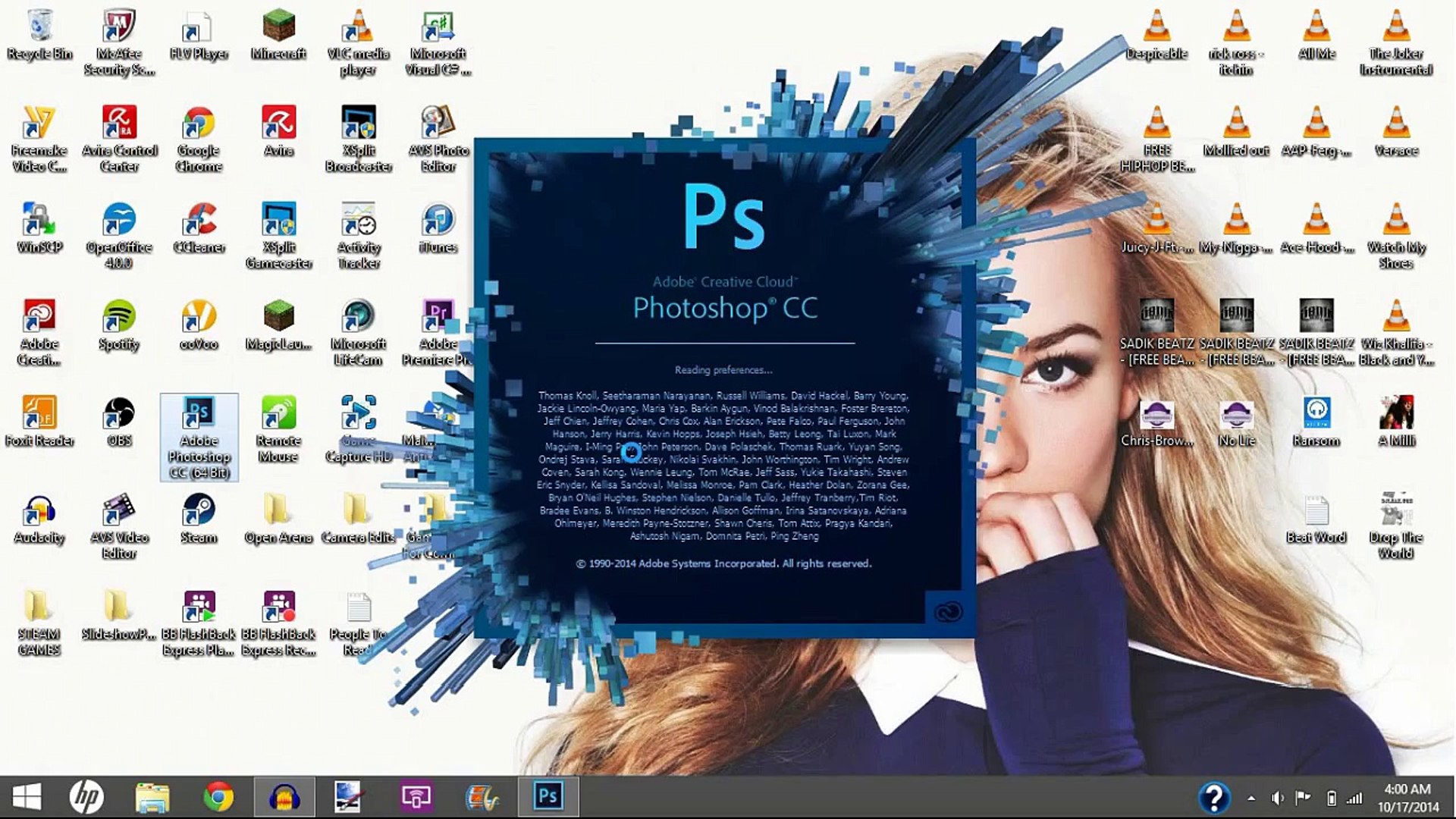Open The Joker Instrumental media file

click(1396, 43)
